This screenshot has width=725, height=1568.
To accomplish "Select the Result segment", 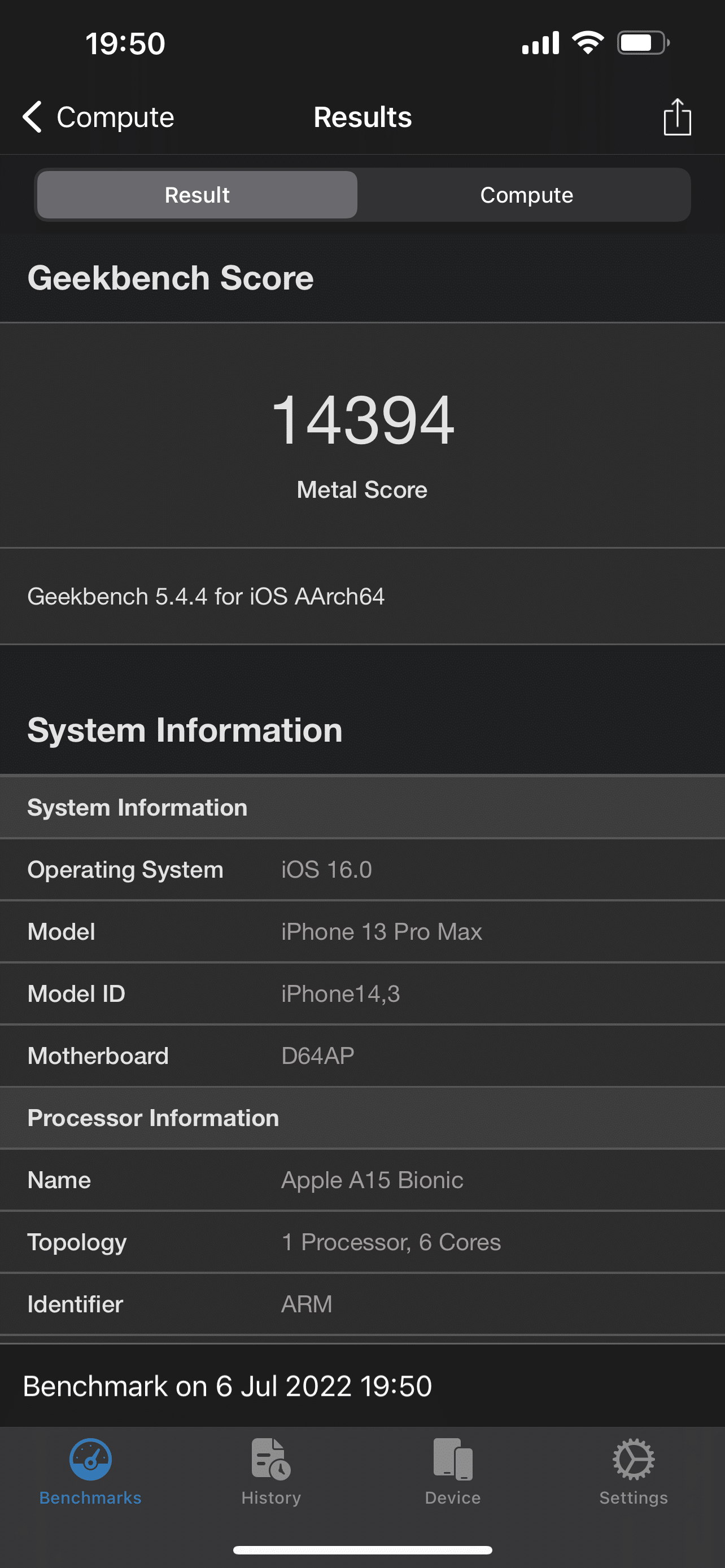I will pos(197,195).
